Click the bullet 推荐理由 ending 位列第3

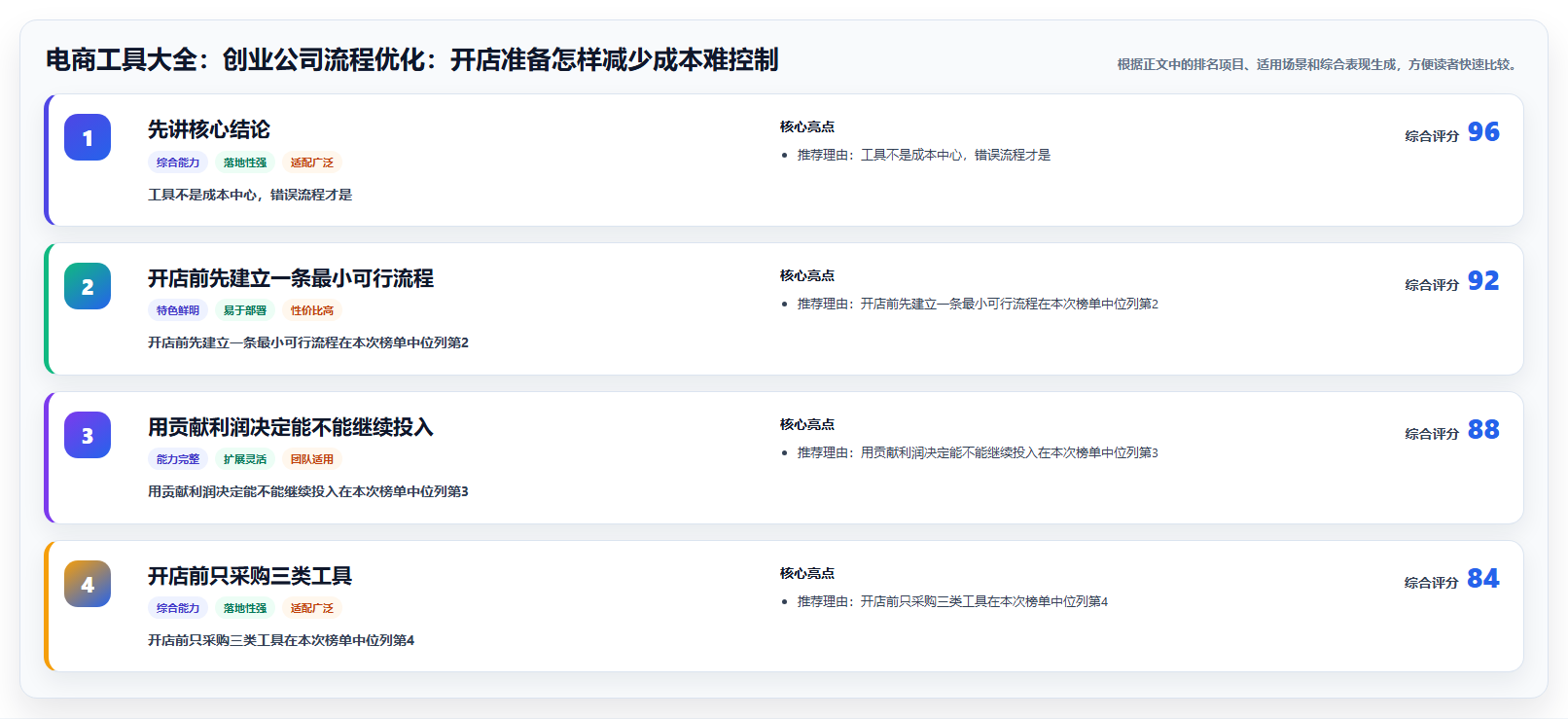point(978,452)
